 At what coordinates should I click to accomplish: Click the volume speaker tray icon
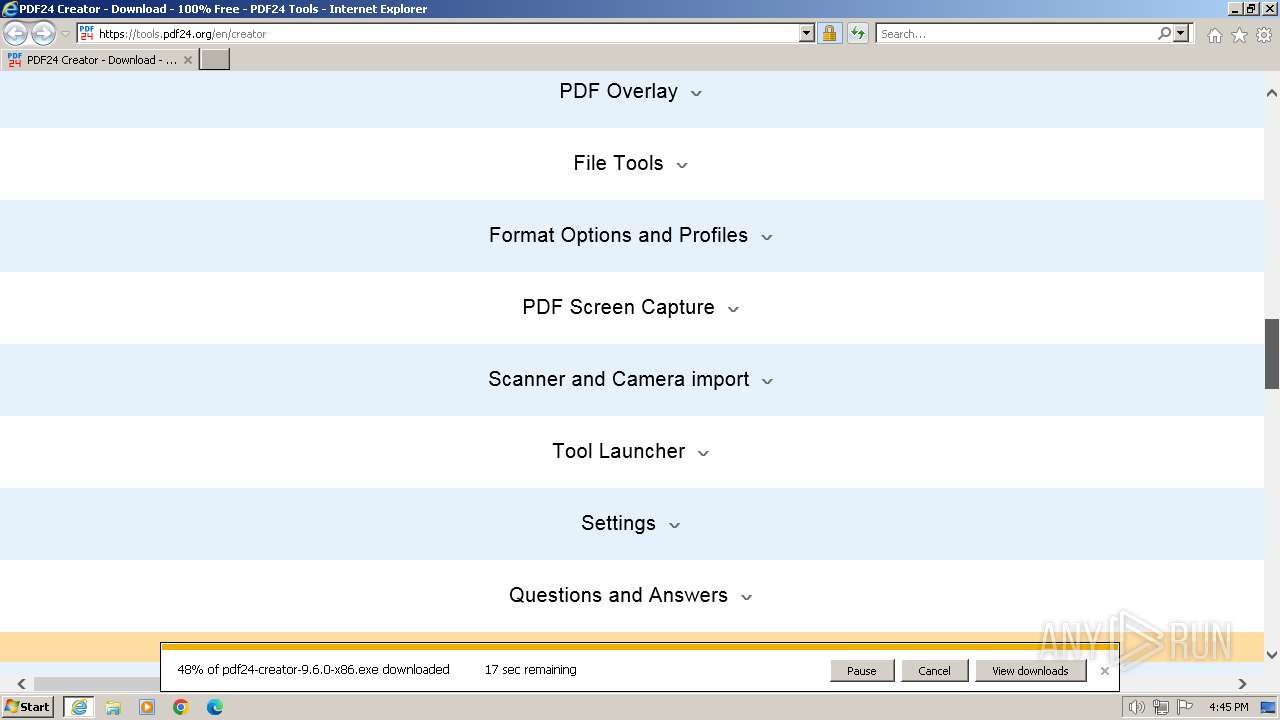pos(1136,707)
